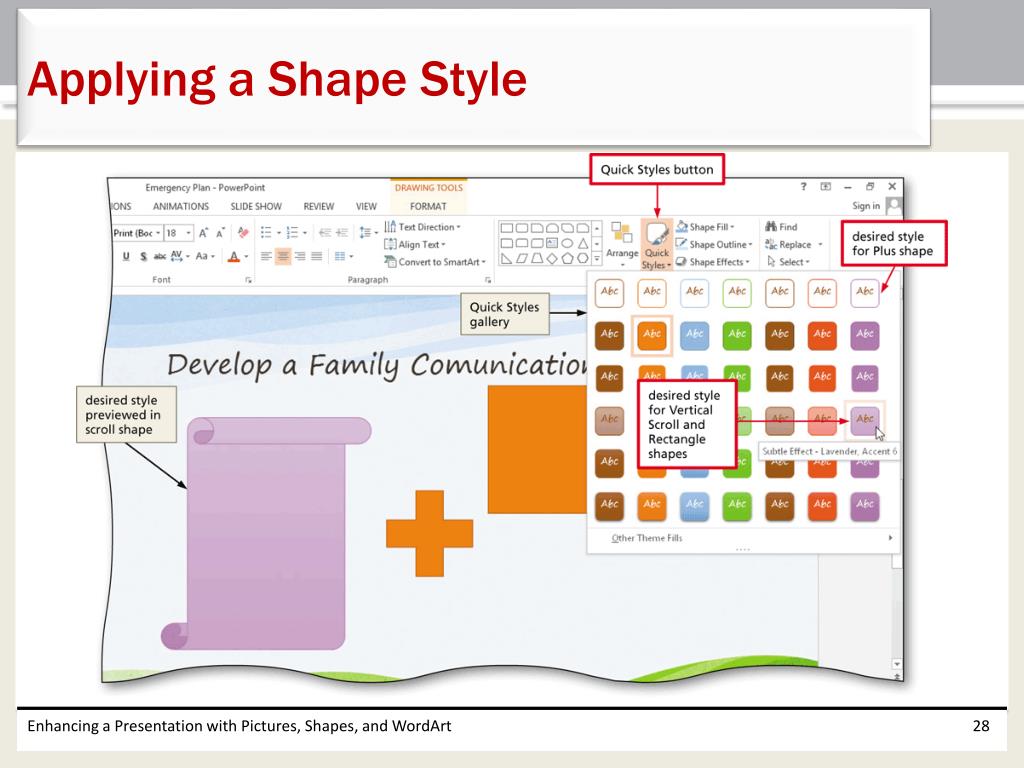Switch to the ANIMATIONS tab
The width and height of the screenshot is (1024, 768).
click(181, 206)
